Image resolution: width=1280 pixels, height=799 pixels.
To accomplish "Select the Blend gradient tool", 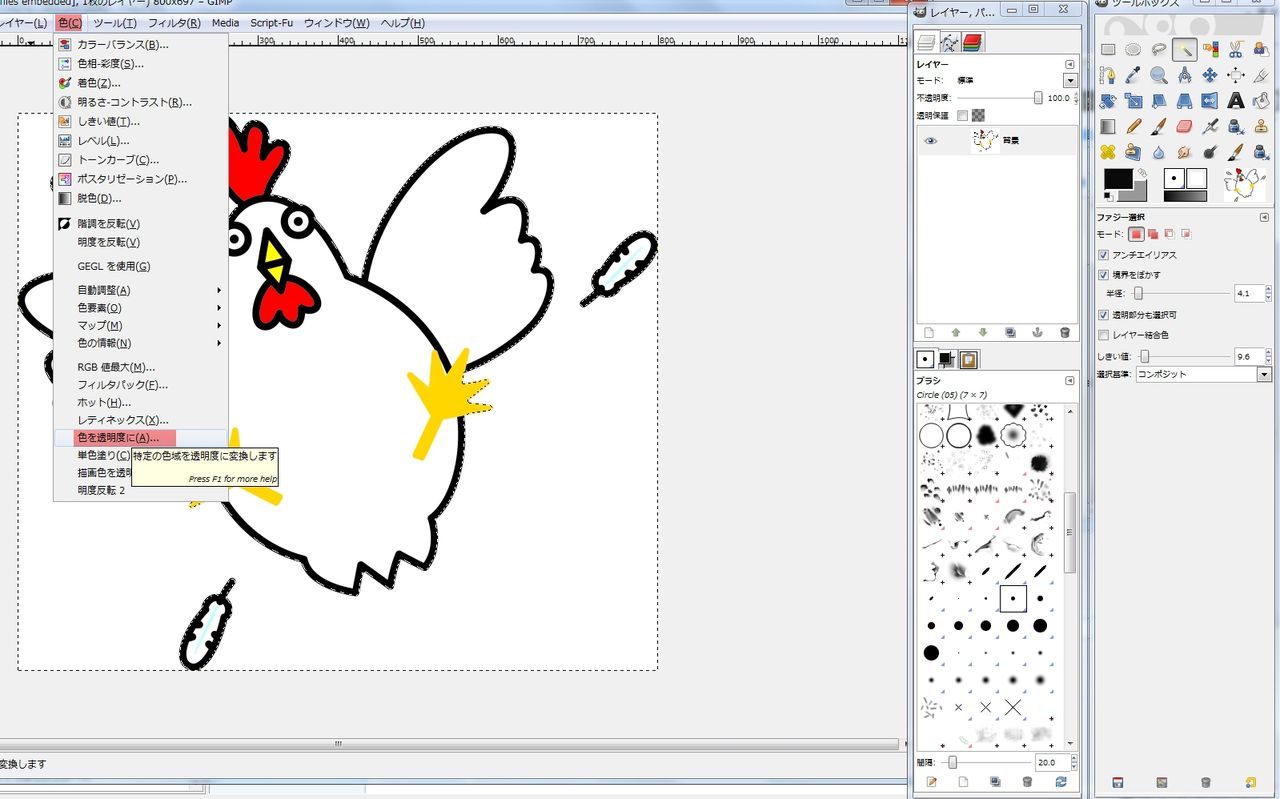I will pos(1108,127).
